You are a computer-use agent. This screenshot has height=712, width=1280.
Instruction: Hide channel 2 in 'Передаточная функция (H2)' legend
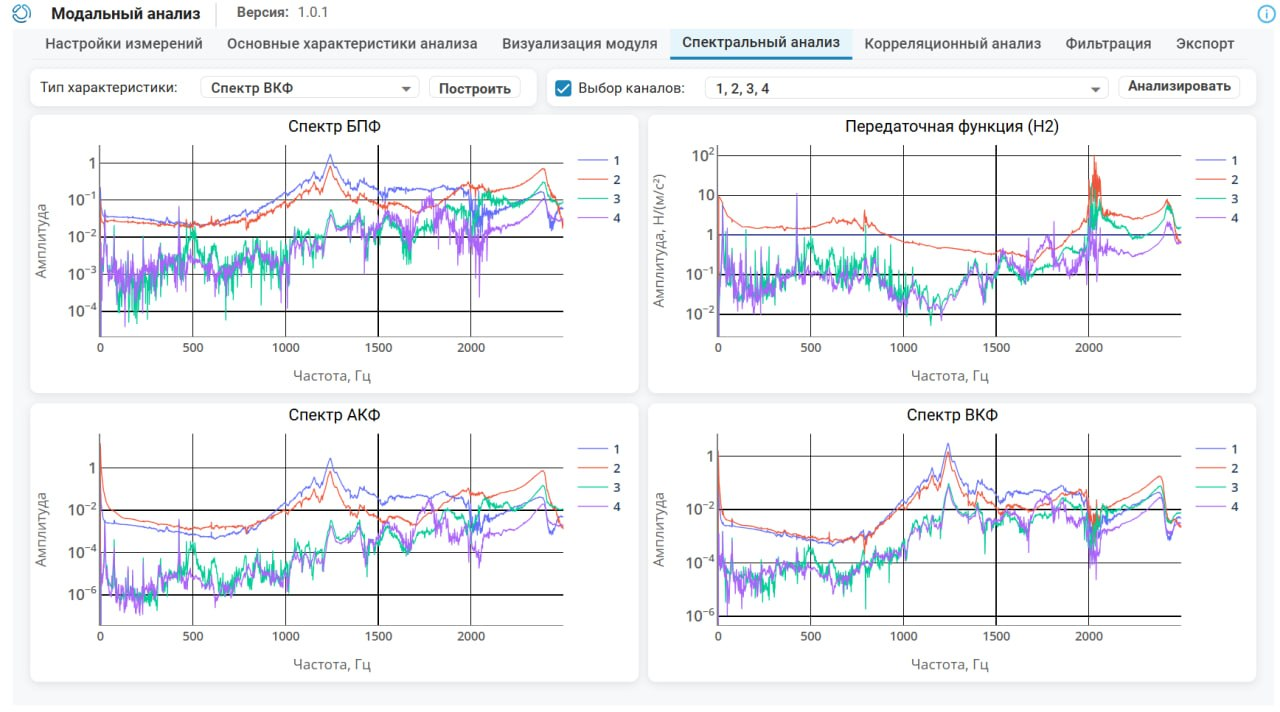click(1218, 179)
